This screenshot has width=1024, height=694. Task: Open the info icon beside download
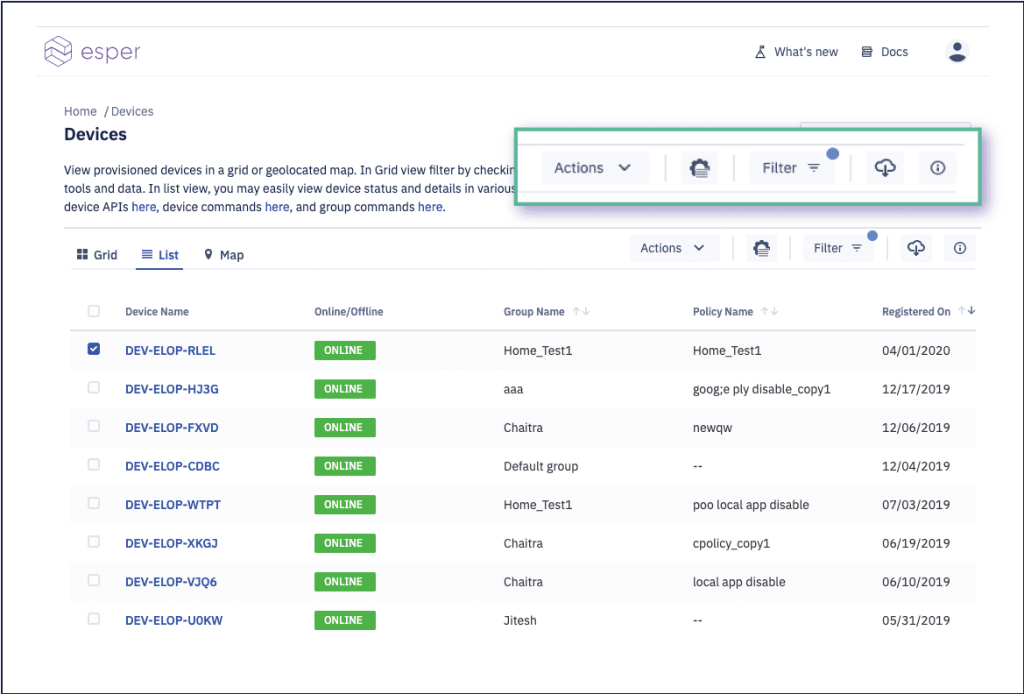coord(959,248)
